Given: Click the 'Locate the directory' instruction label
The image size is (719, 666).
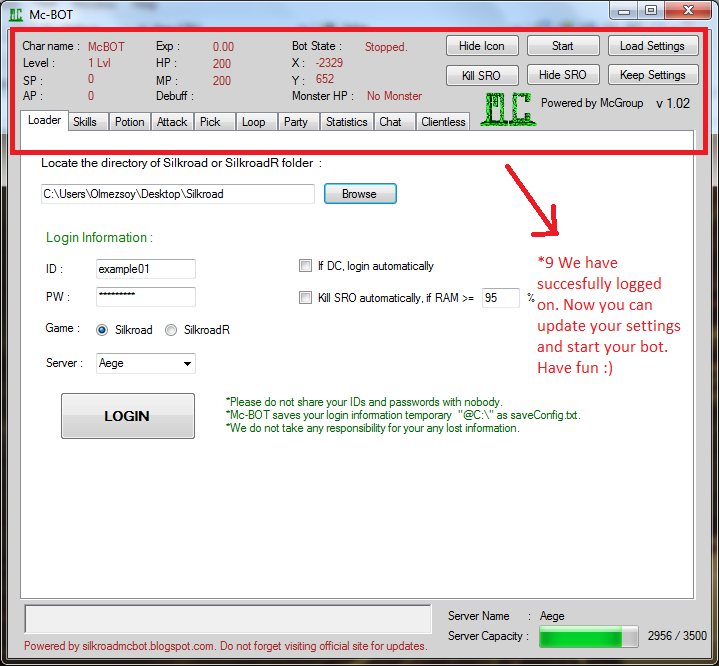Looking at the screenshot, I should tap(182, 163).
